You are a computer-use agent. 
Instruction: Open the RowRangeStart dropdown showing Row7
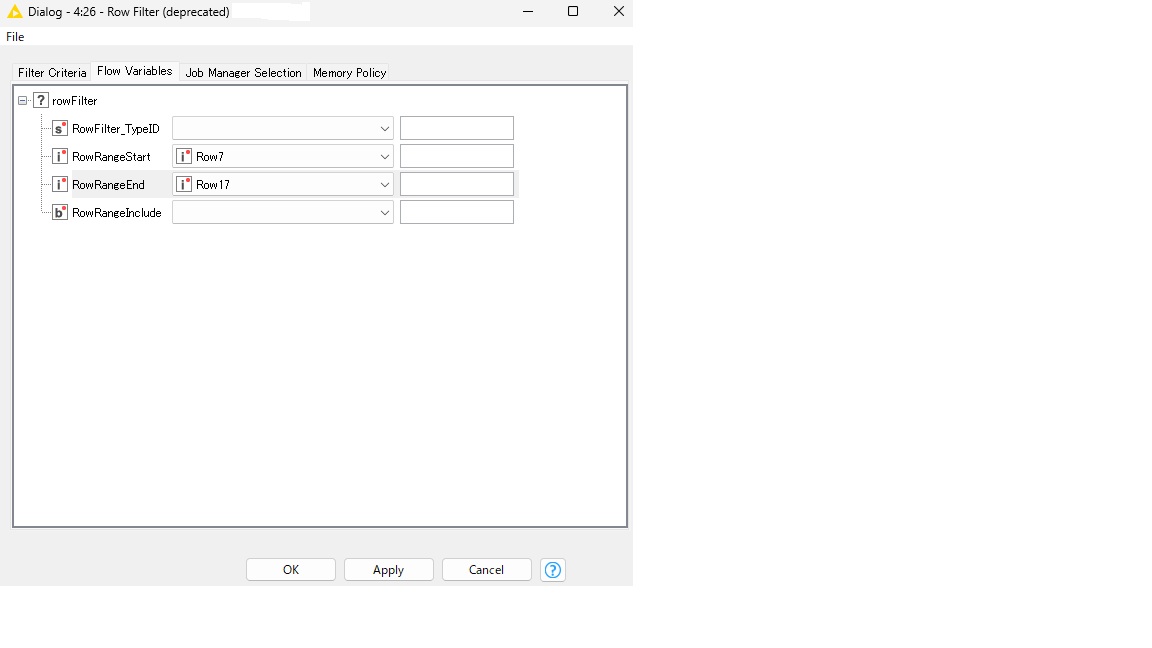click(283, 156)
